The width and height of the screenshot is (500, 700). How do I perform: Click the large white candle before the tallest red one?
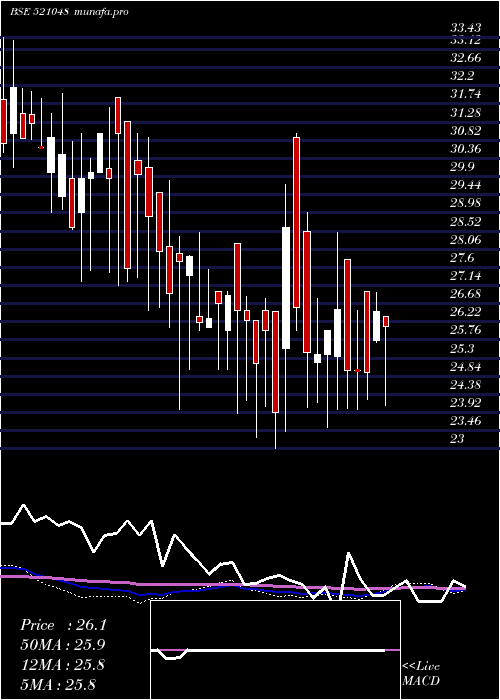point(286,288)
